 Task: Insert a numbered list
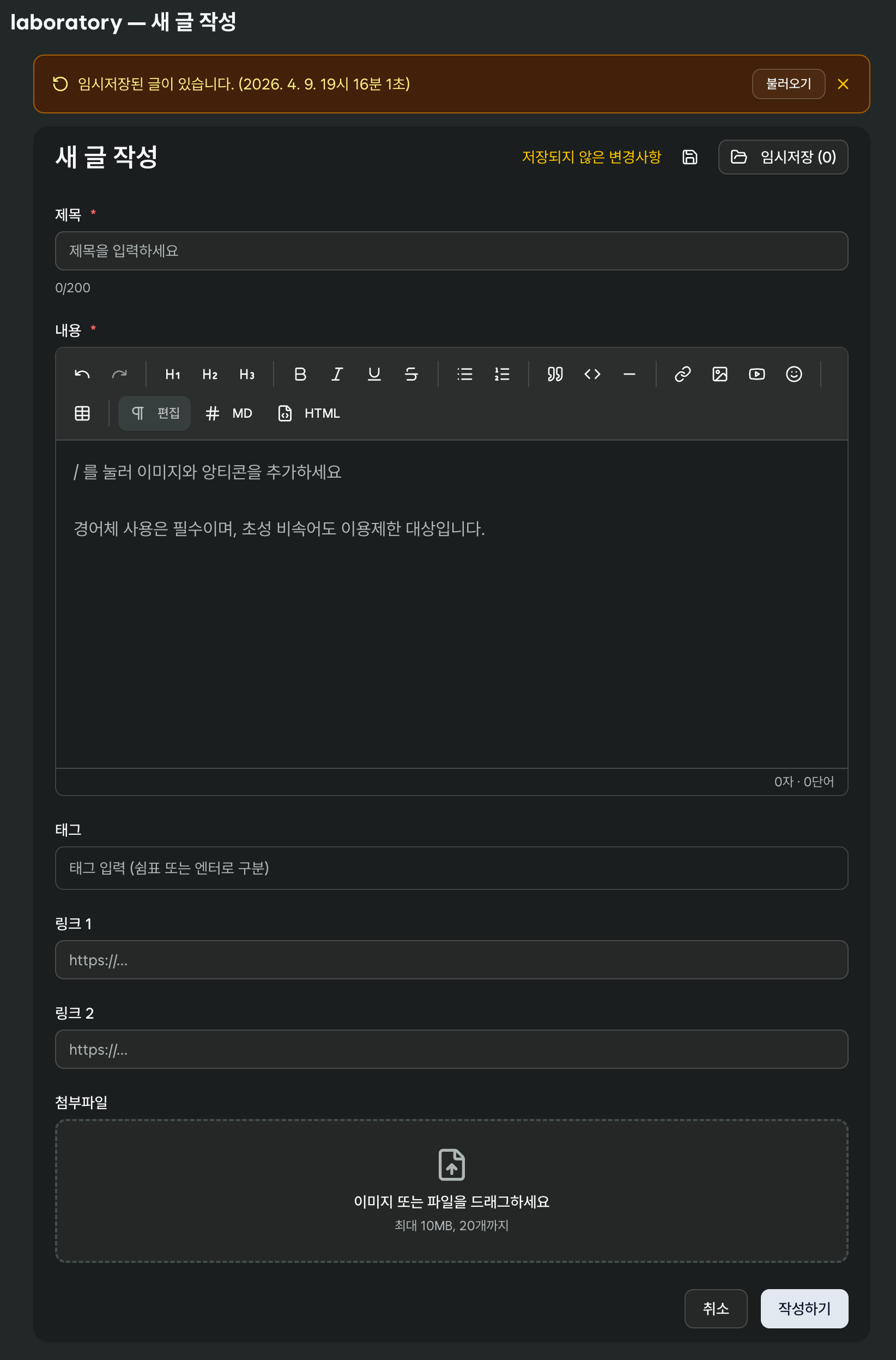(x=502, y=374)
